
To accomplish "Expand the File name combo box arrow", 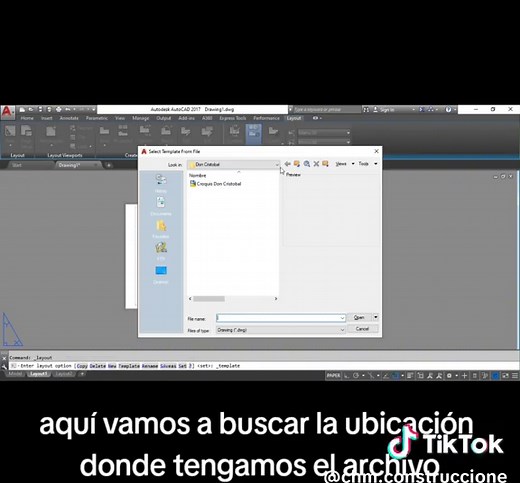I will [x=342, y=318].
